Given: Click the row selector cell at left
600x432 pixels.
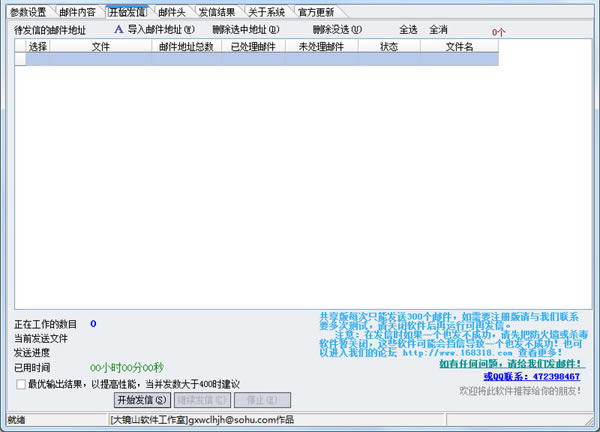Looking at the screenshot, I should pos(20,59).
